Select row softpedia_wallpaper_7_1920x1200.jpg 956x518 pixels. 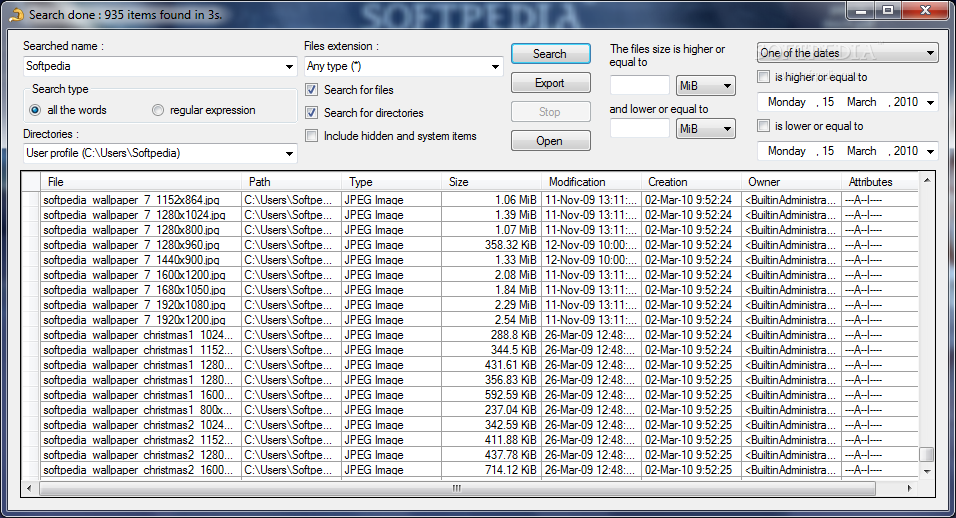point(469,320)
